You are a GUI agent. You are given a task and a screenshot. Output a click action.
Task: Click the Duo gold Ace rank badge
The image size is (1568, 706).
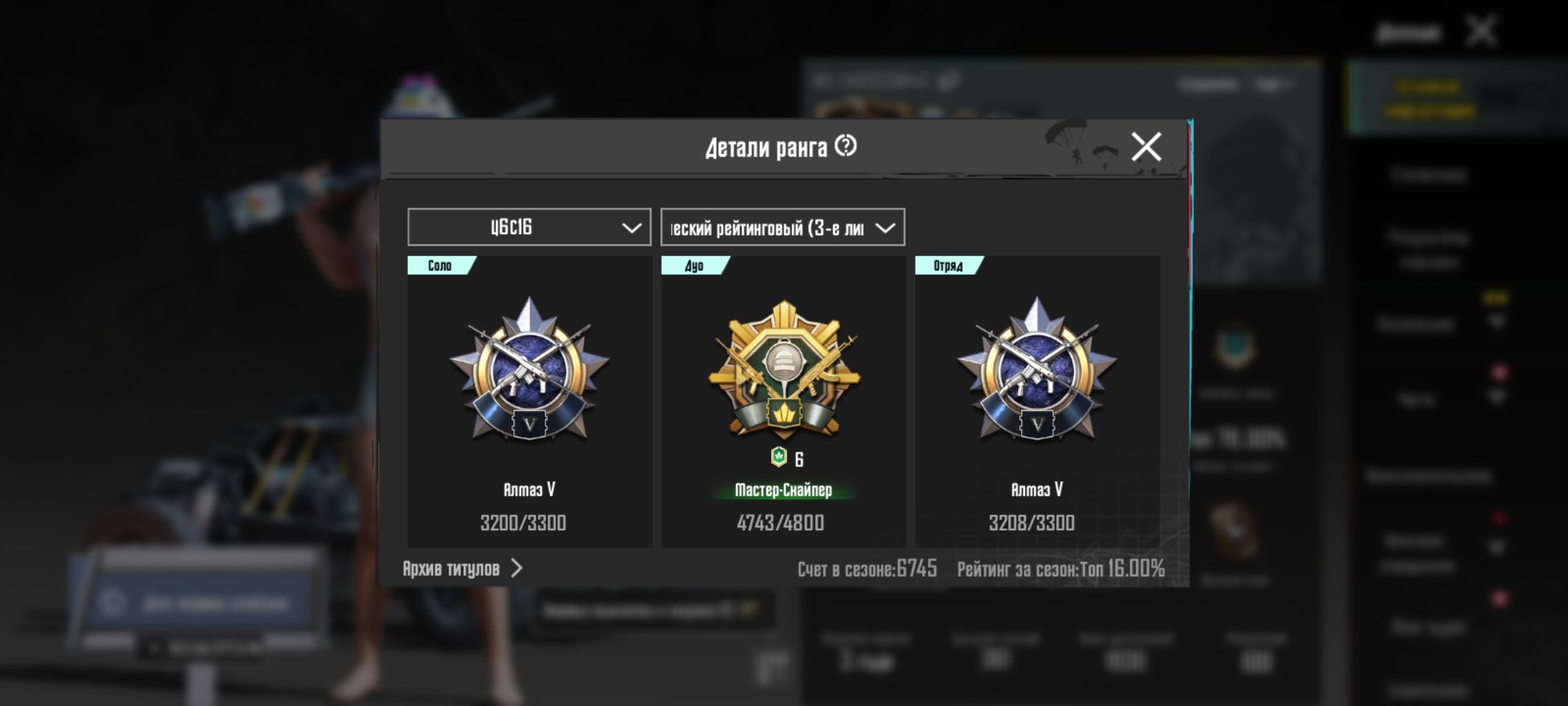[x=783, y=371]
